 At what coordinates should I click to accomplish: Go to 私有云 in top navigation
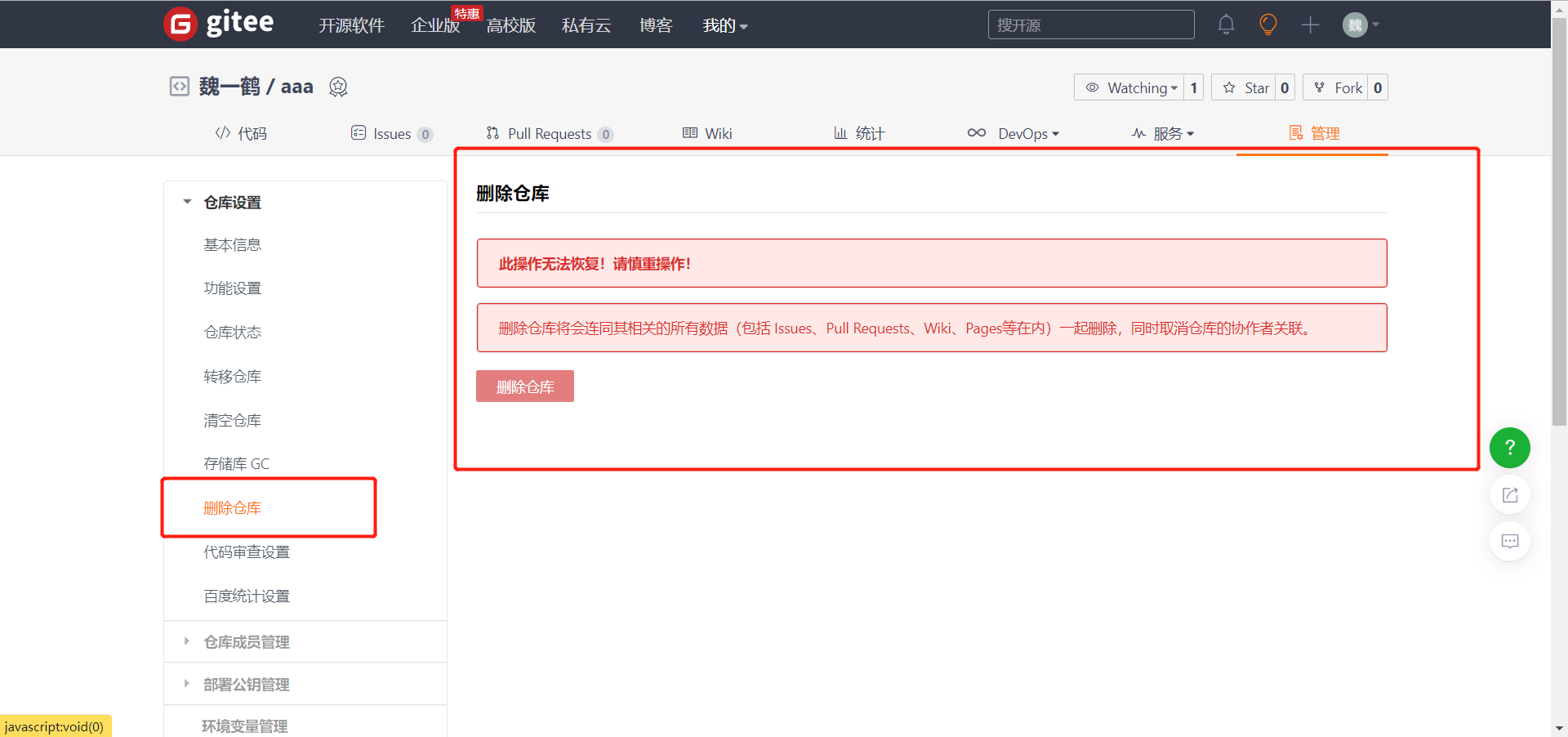[586, 25]
